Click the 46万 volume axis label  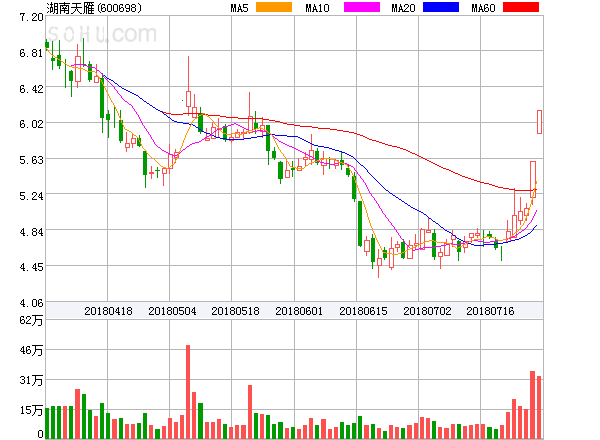[31, 350]
